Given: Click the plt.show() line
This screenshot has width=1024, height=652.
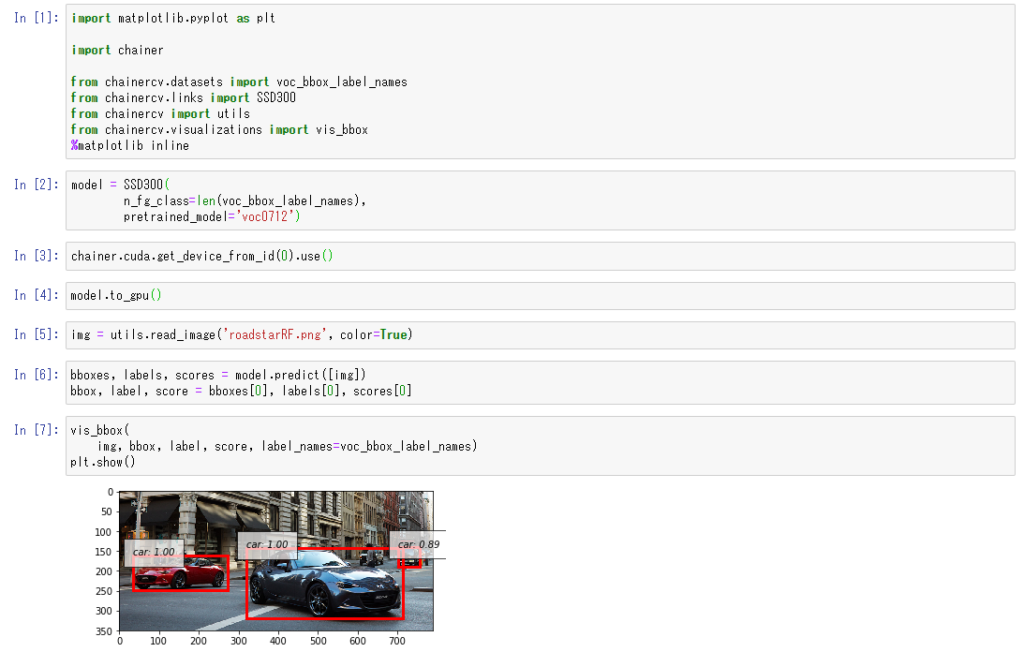Looking at the screenshot, I should tap(102, 462).
